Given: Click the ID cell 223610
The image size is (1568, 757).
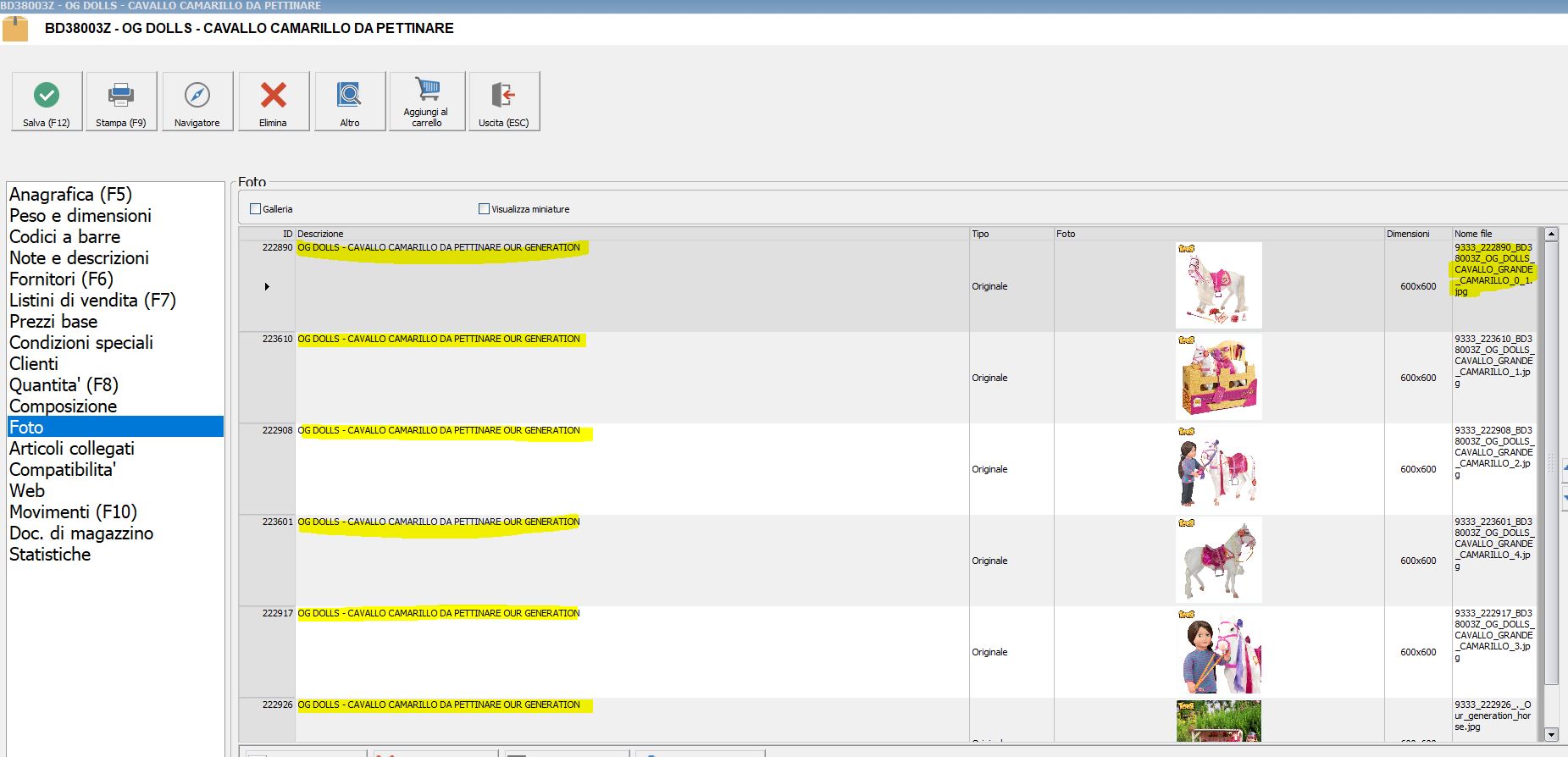Looking at the screenshot, I should pyautogui.click(x=277, y=340).
